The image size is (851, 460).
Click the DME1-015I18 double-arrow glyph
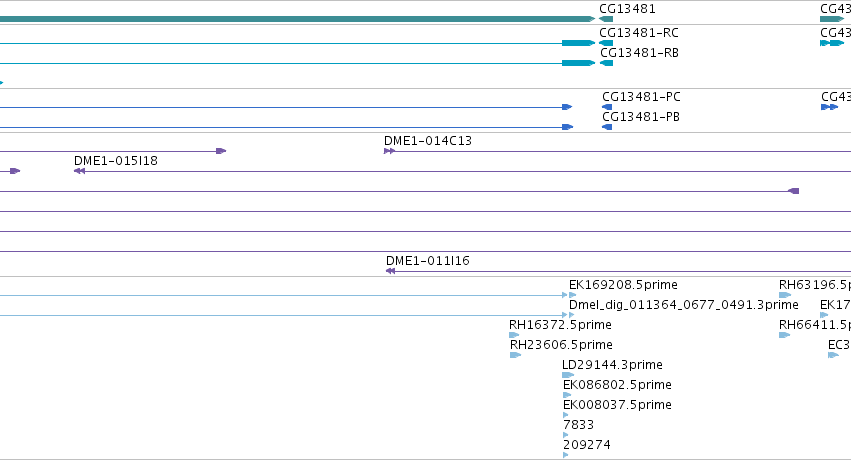pyautogui.click(x=79, y=171)
